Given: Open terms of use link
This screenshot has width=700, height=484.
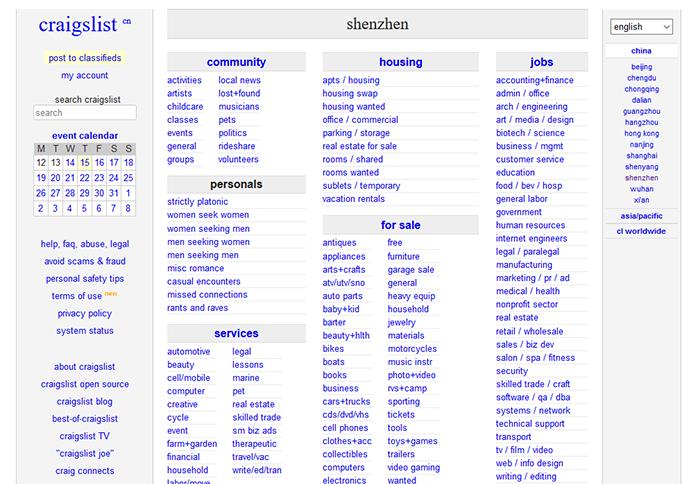Looking at the screenshot, I should point(77,296).
